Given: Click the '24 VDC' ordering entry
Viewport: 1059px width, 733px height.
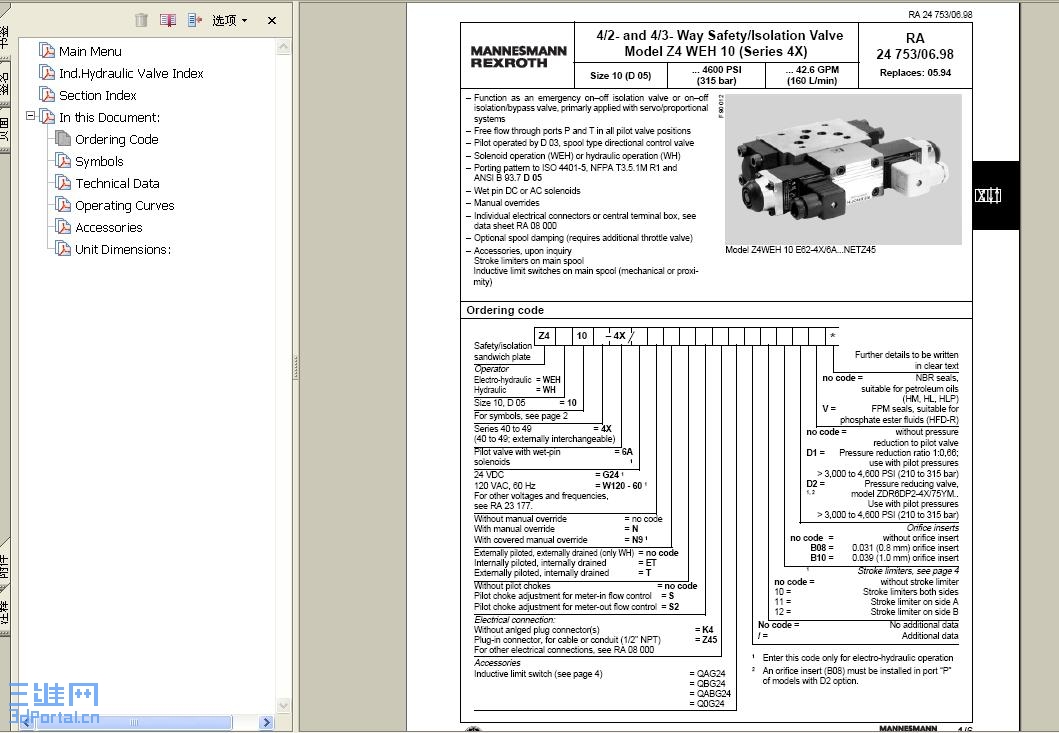Looking at the screenshot, I should pos(489,475).
